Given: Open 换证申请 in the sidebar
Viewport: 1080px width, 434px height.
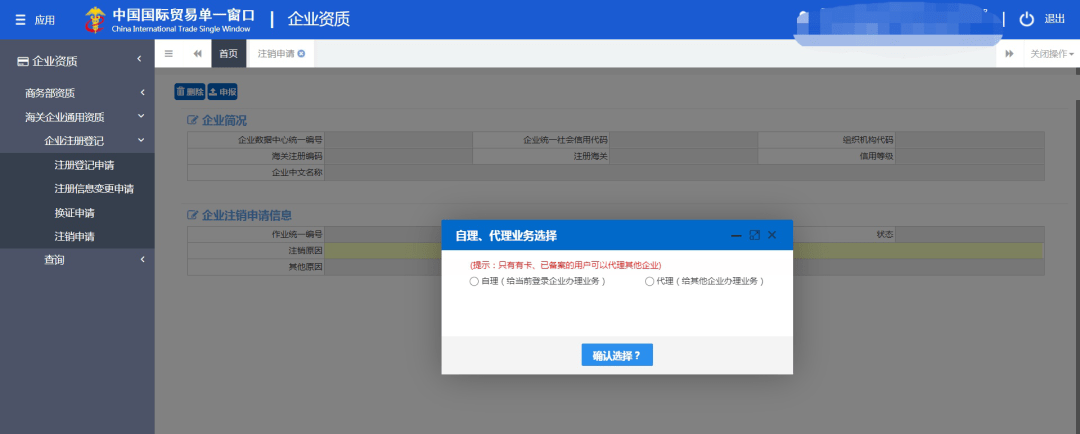Looking at the screenshot, I should point(74,212).
